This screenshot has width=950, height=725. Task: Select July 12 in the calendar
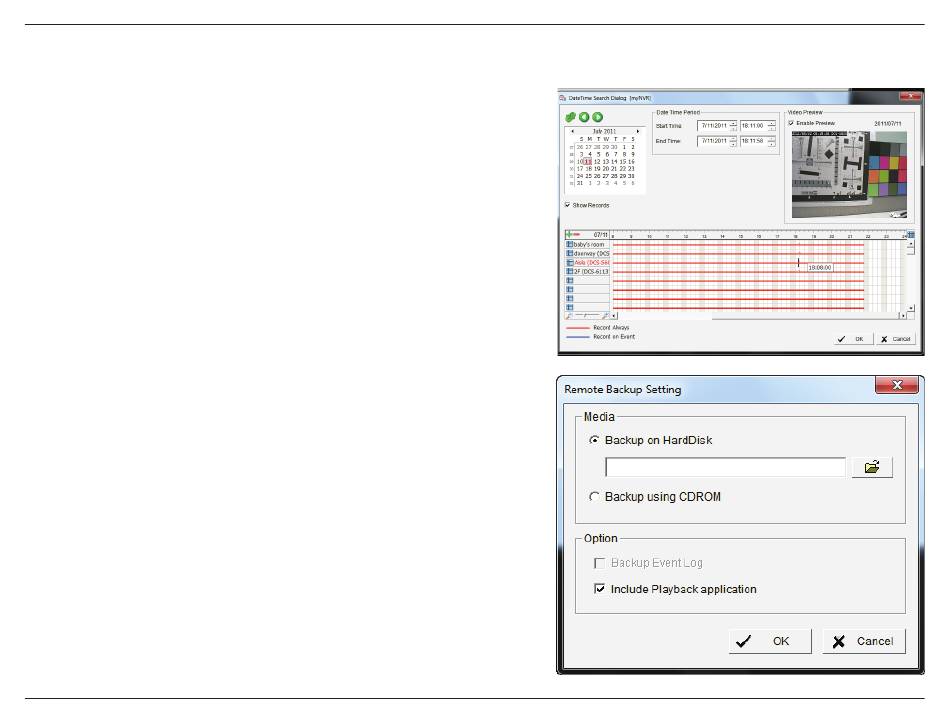click(597, 160)
